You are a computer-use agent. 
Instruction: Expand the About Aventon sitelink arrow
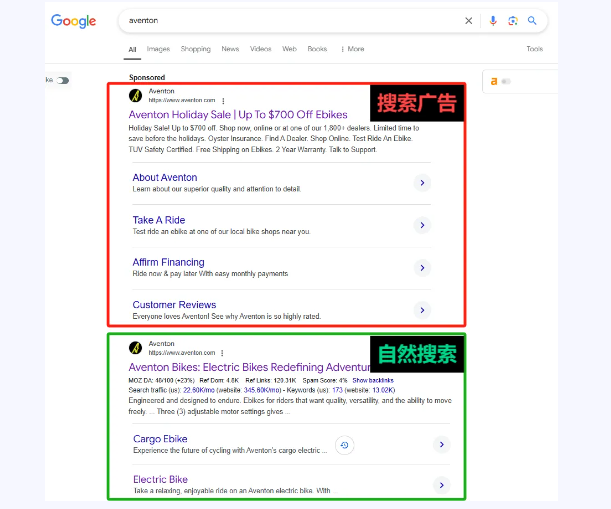point(422,183)
